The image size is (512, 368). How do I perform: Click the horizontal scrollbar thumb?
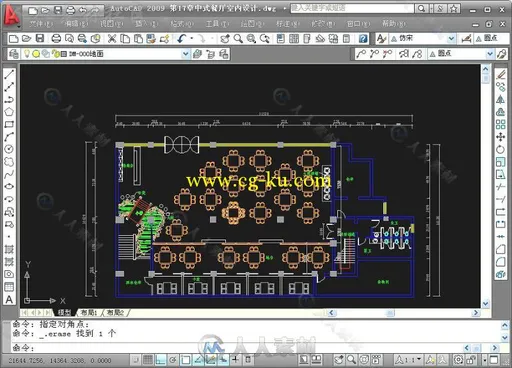point(390,313)
